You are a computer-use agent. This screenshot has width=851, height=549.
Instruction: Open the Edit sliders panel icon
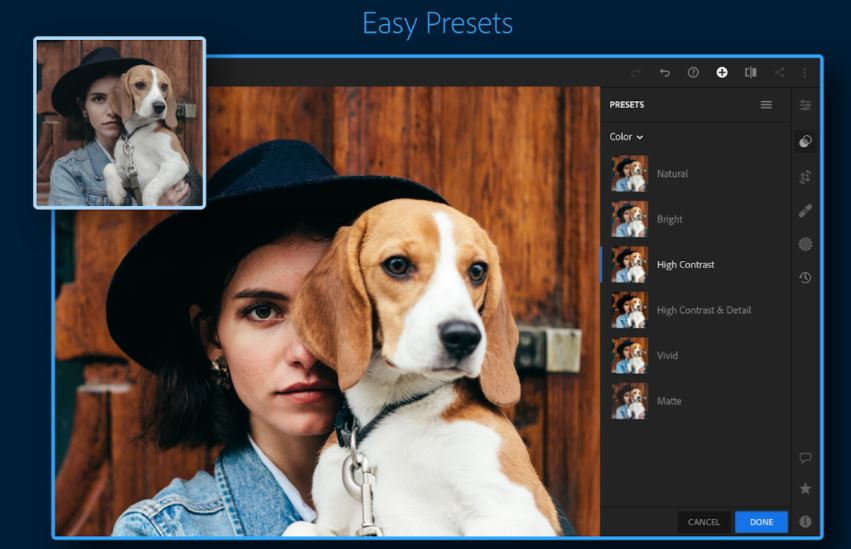click(805, 105)
